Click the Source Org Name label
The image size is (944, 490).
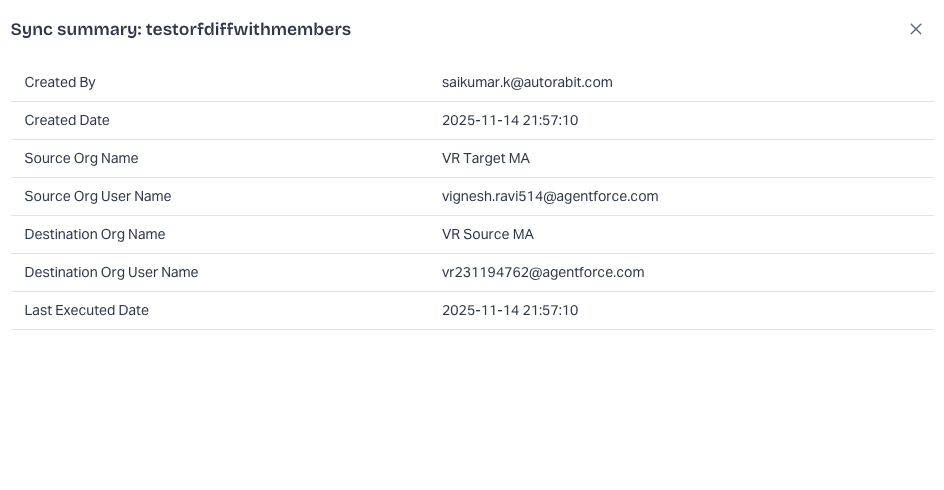click(81, 158)
